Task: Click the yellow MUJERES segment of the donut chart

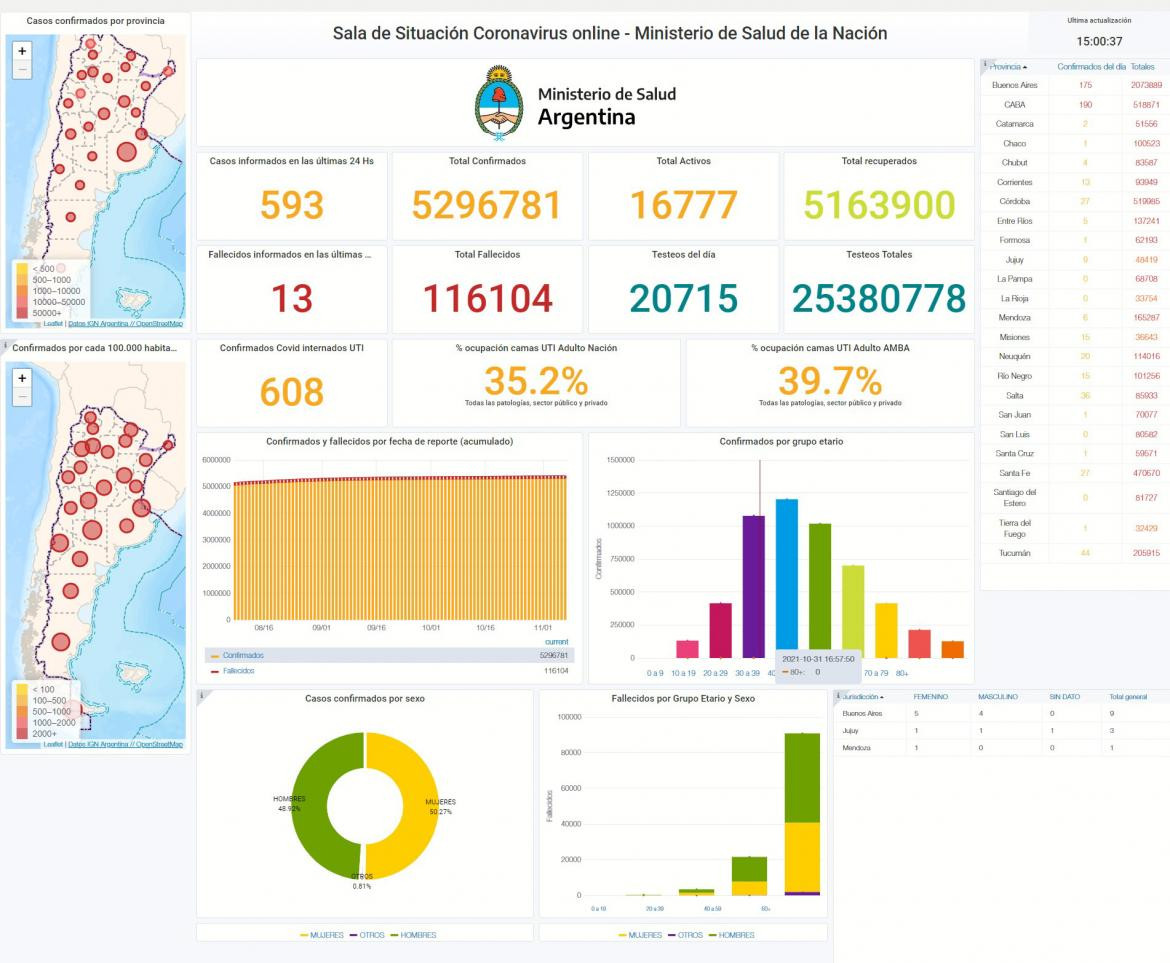Action: 419,806
